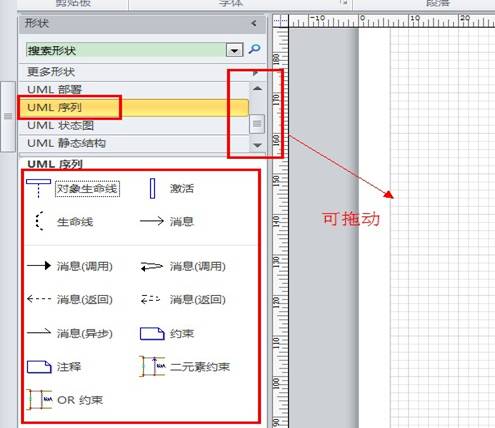
Task: Select the 约束 constraint shape icon
Action: click(x=152, y=333)
